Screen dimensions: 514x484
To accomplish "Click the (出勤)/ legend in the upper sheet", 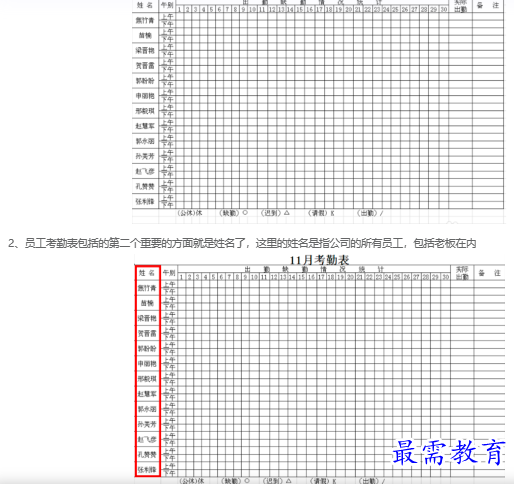I will [x=370, y=213].
